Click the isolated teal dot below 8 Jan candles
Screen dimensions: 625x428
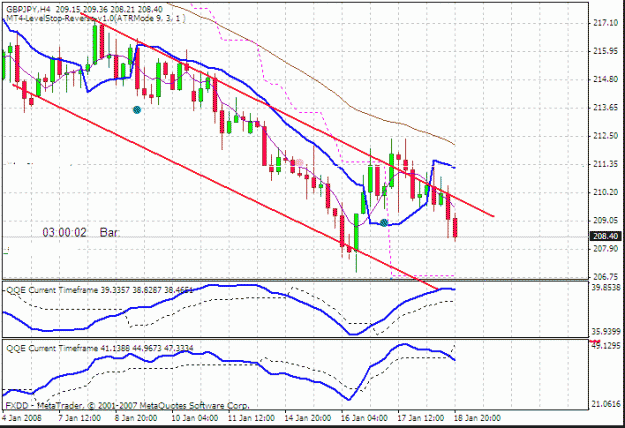coord(137,110)
